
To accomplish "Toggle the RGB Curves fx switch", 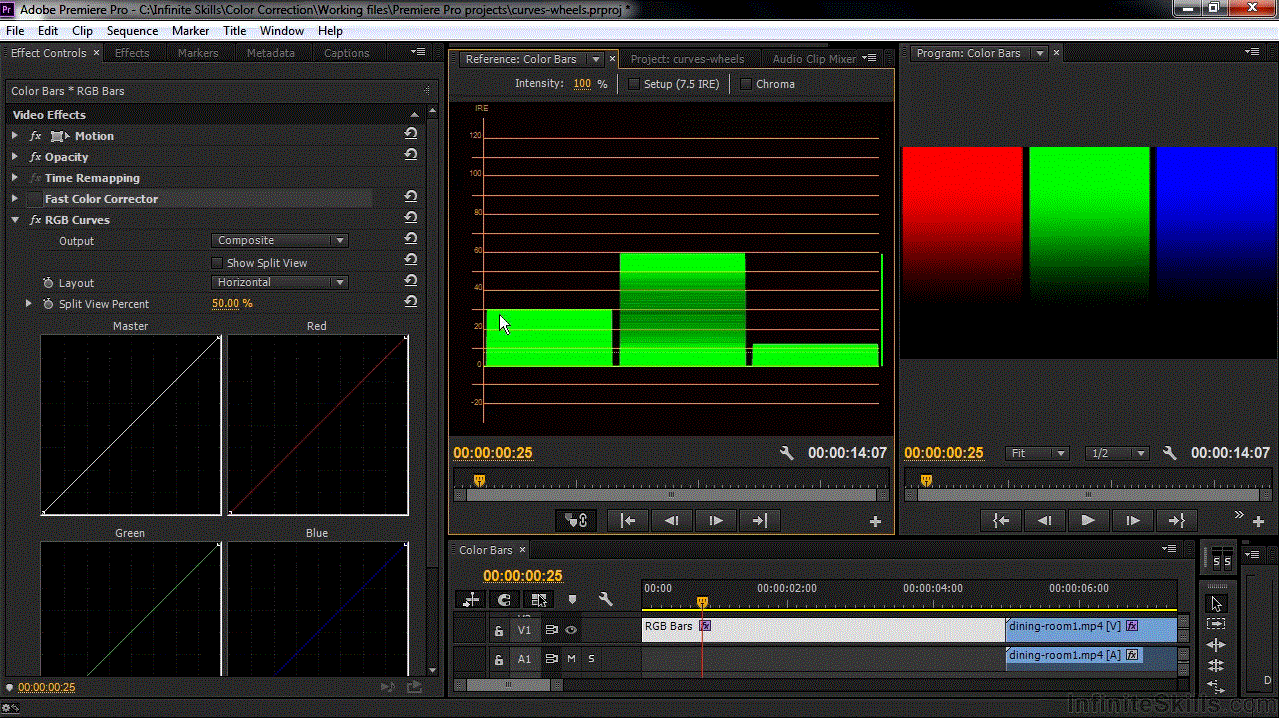I will point(36,220).
